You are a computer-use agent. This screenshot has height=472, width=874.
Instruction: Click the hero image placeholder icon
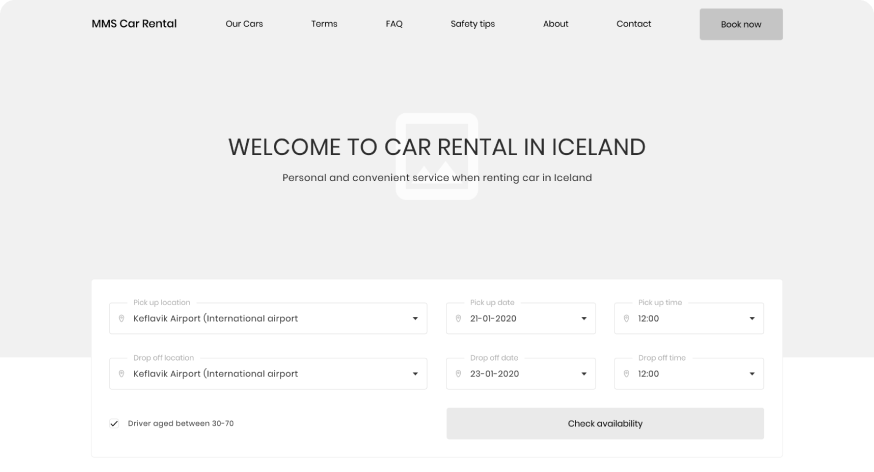[x=436, y=155]
